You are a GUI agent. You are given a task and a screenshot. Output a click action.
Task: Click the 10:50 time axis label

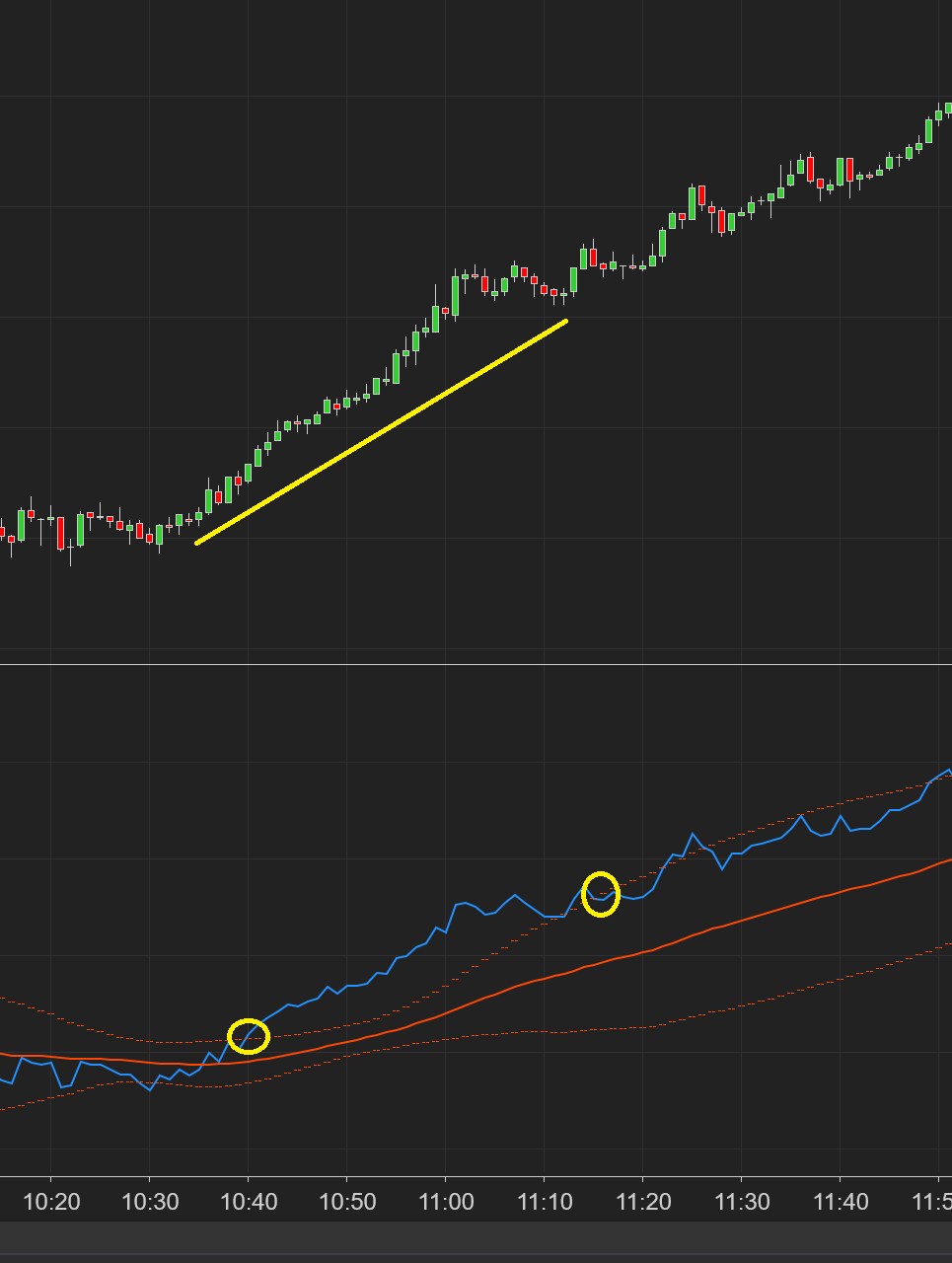click(x=347, y=1202)
